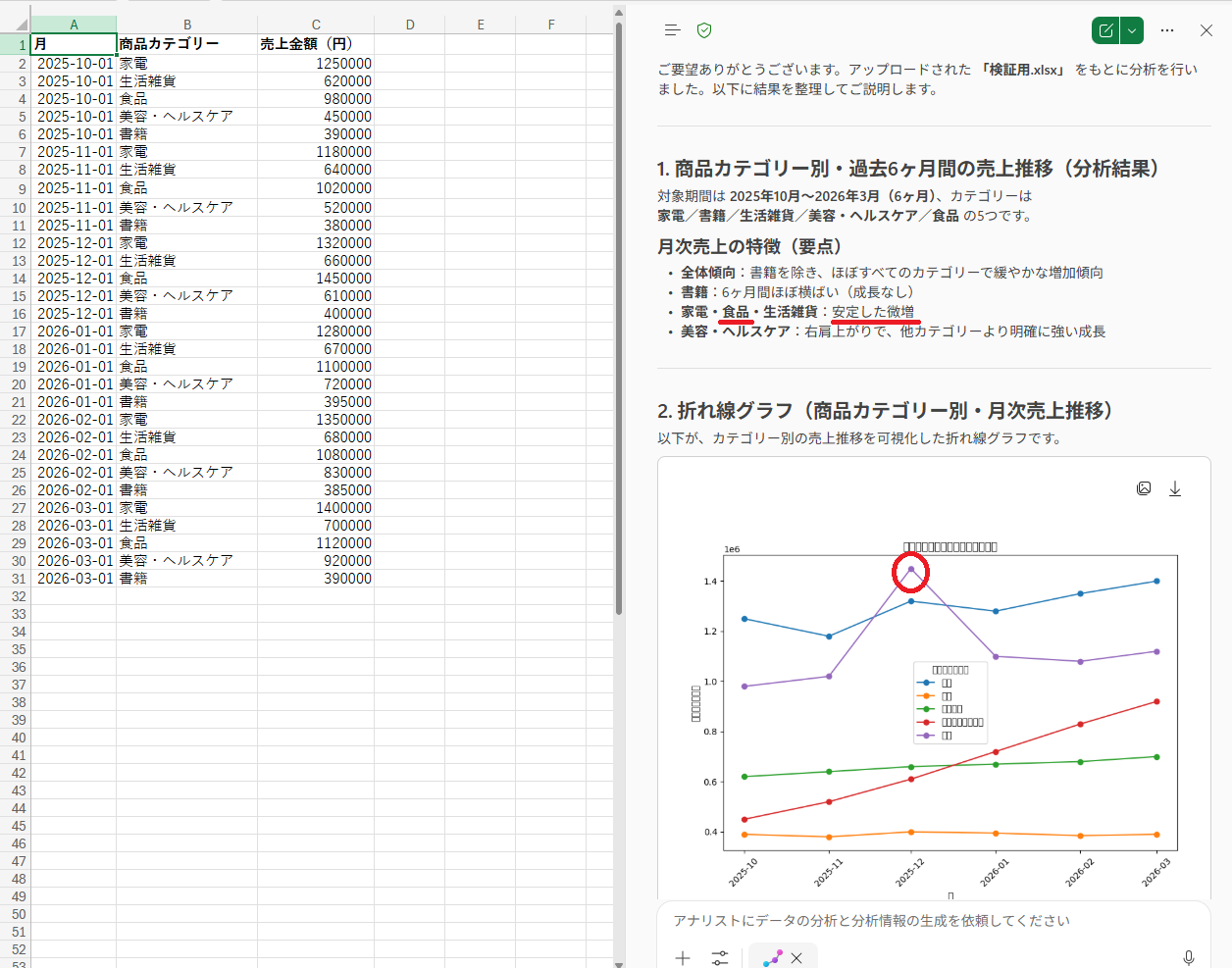Click the plus attach icon
This screenshot has width=1232, height=968.
click(x=683, y=957)
